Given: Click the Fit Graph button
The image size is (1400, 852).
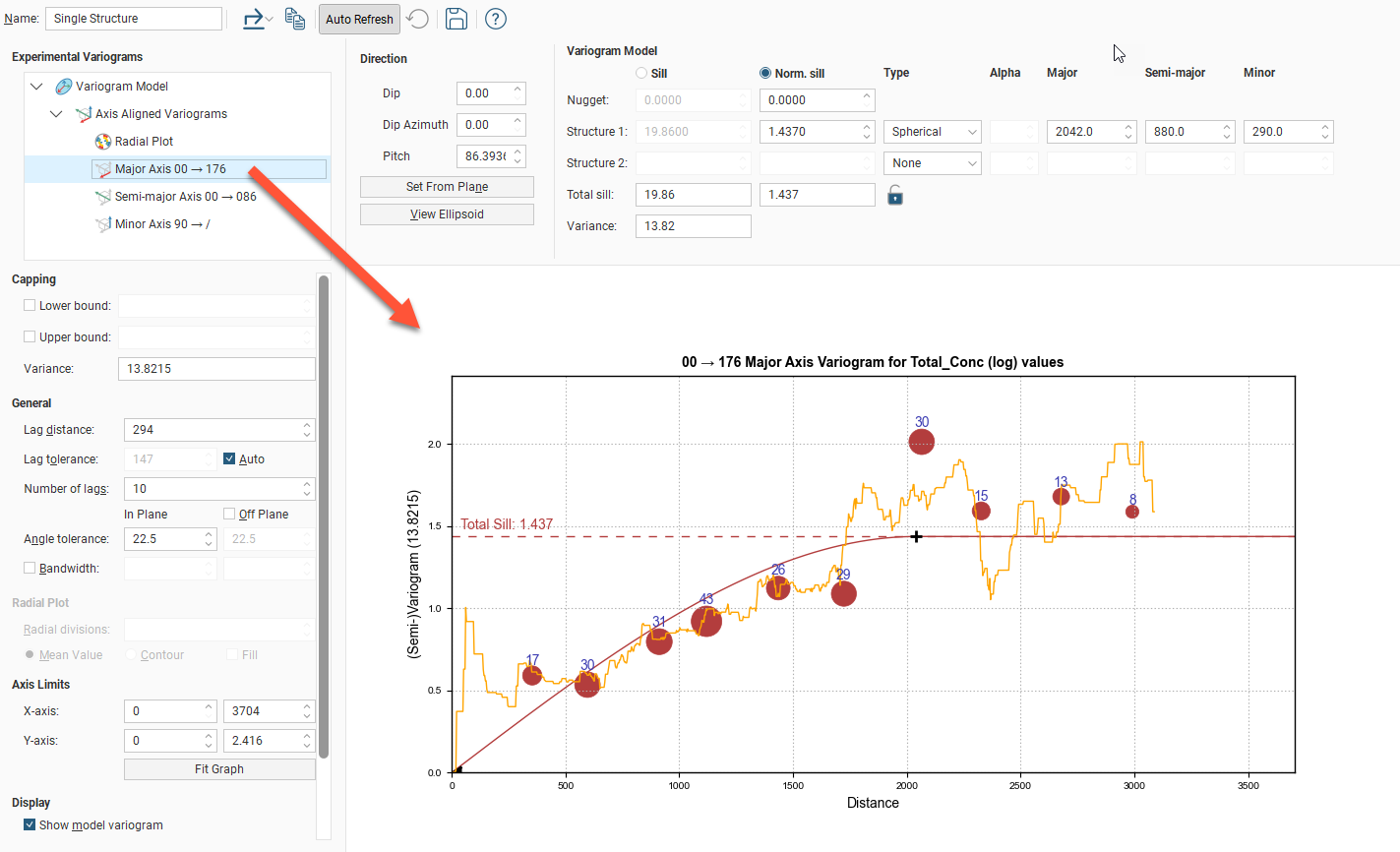Looking at the screenshot, I should tap(219, 769).
